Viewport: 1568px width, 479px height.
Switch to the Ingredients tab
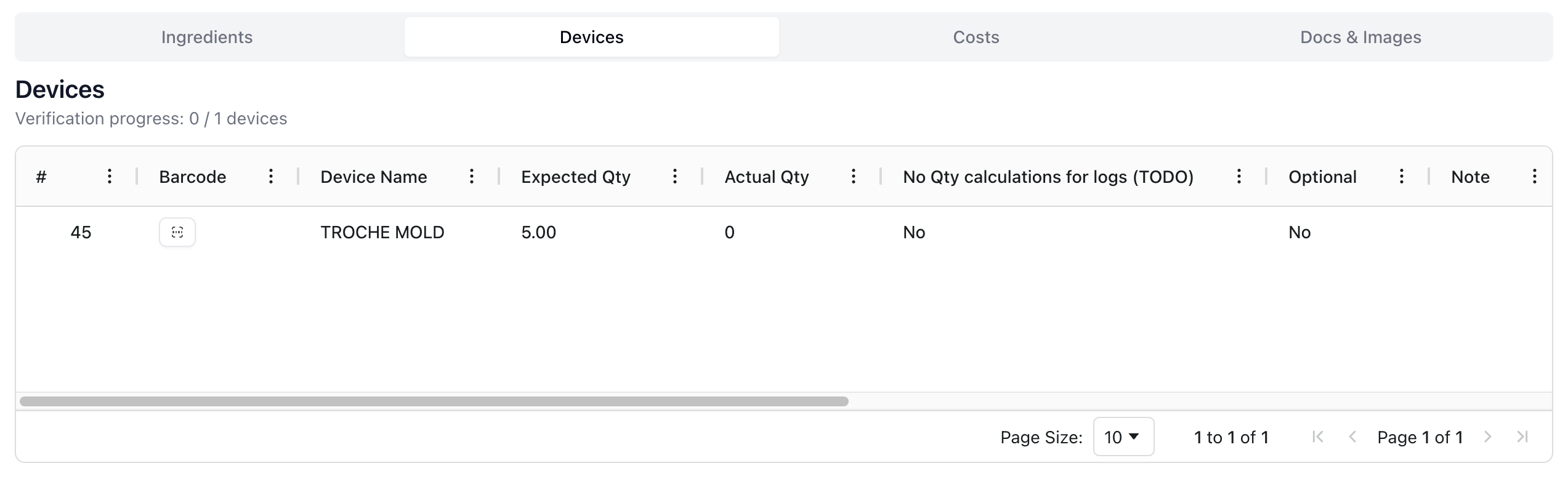207,37
